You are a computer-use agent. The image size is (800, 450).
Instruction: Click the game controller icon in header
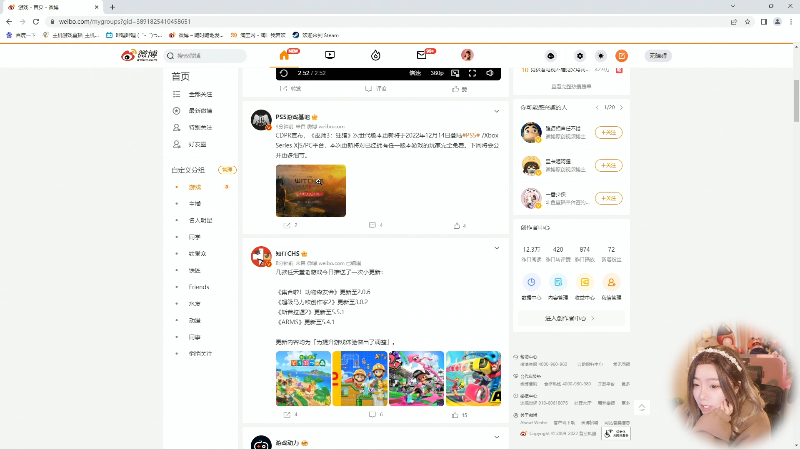(551, 56)
